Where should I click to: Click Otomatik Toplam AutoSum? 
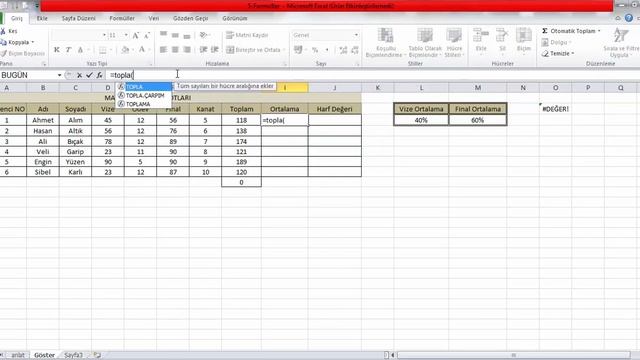point(569,31)
